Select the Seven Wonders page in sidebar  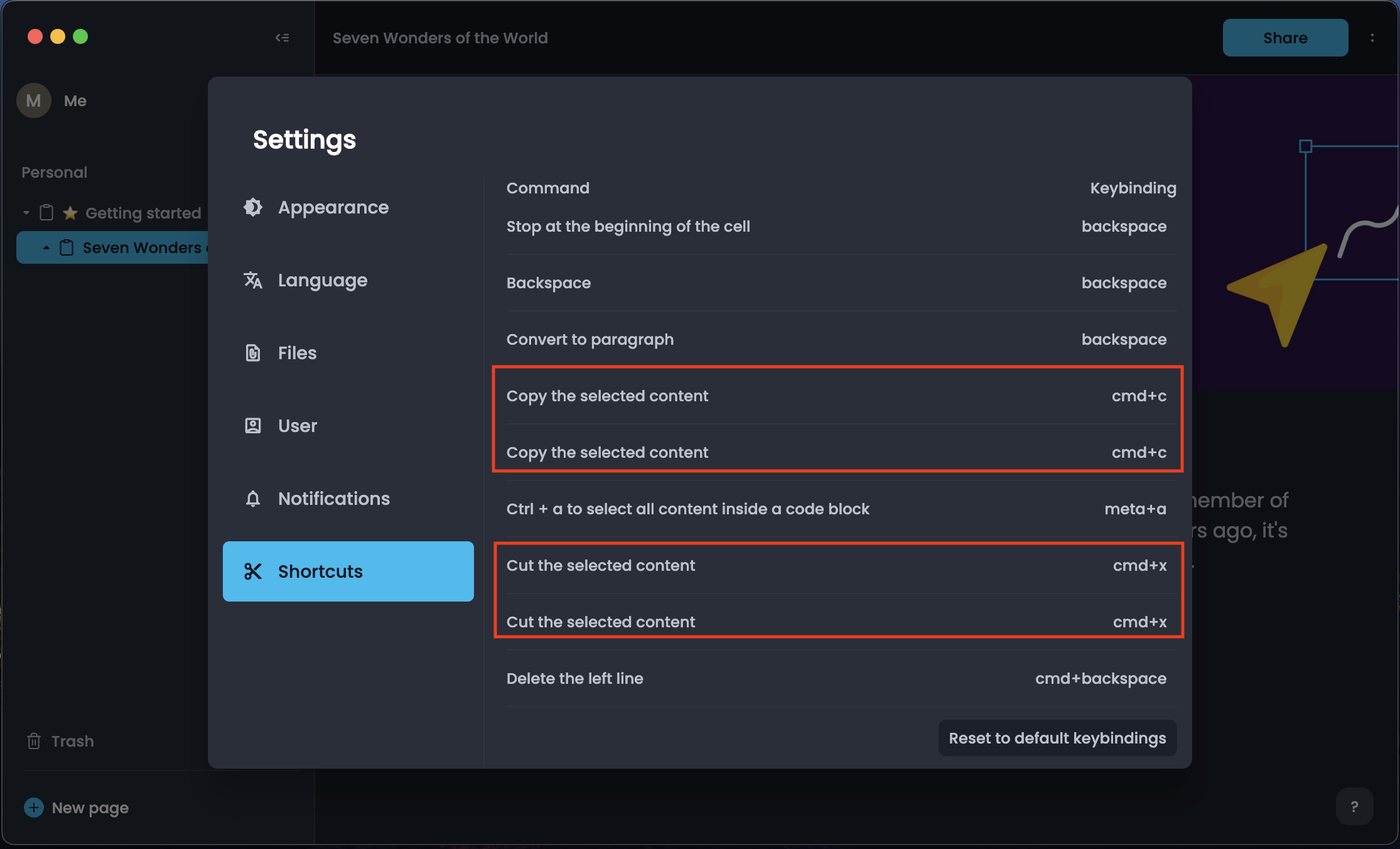coord(138,247)
